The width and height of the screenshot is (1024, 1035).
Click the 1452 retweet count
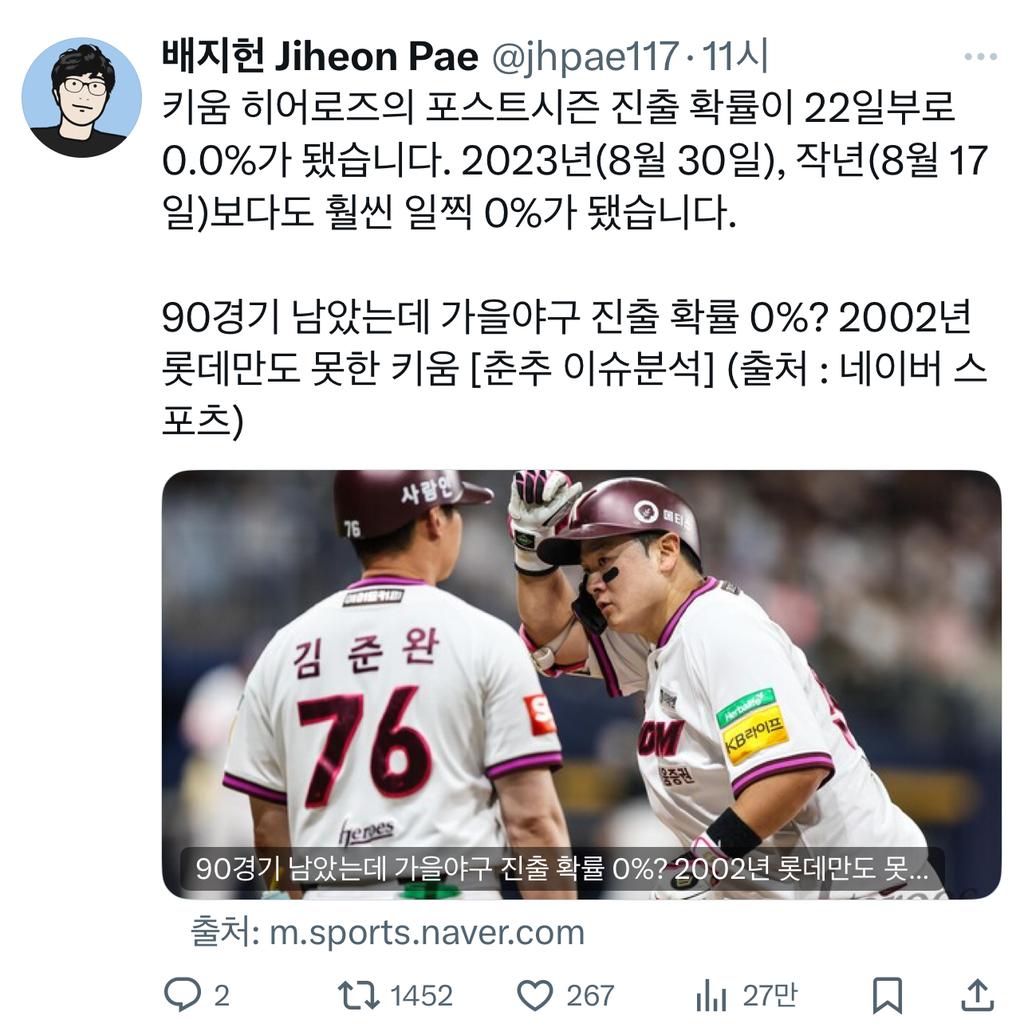421,996
